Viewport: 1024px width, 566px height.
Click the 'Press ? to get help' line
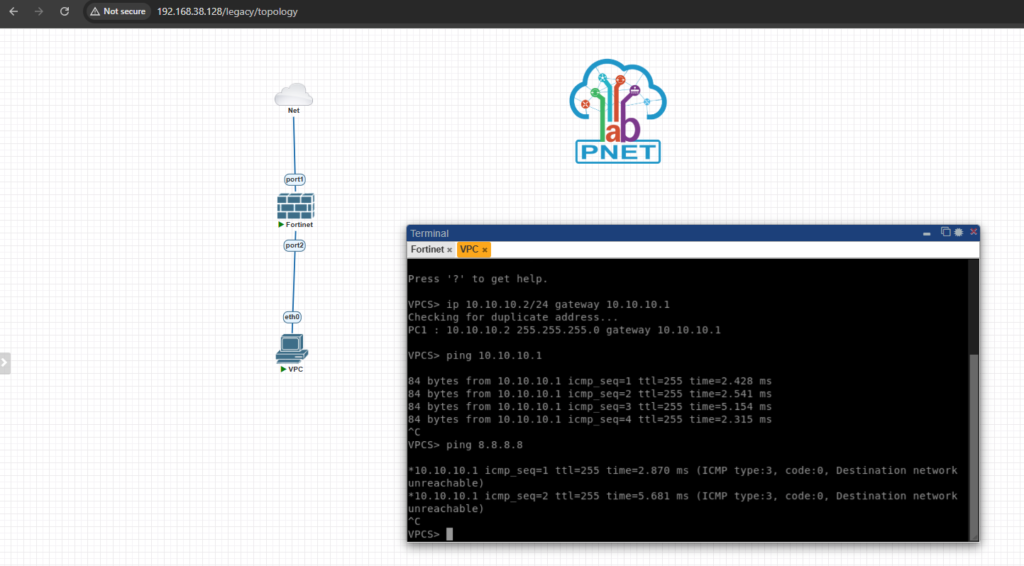(x=478, y=279)
